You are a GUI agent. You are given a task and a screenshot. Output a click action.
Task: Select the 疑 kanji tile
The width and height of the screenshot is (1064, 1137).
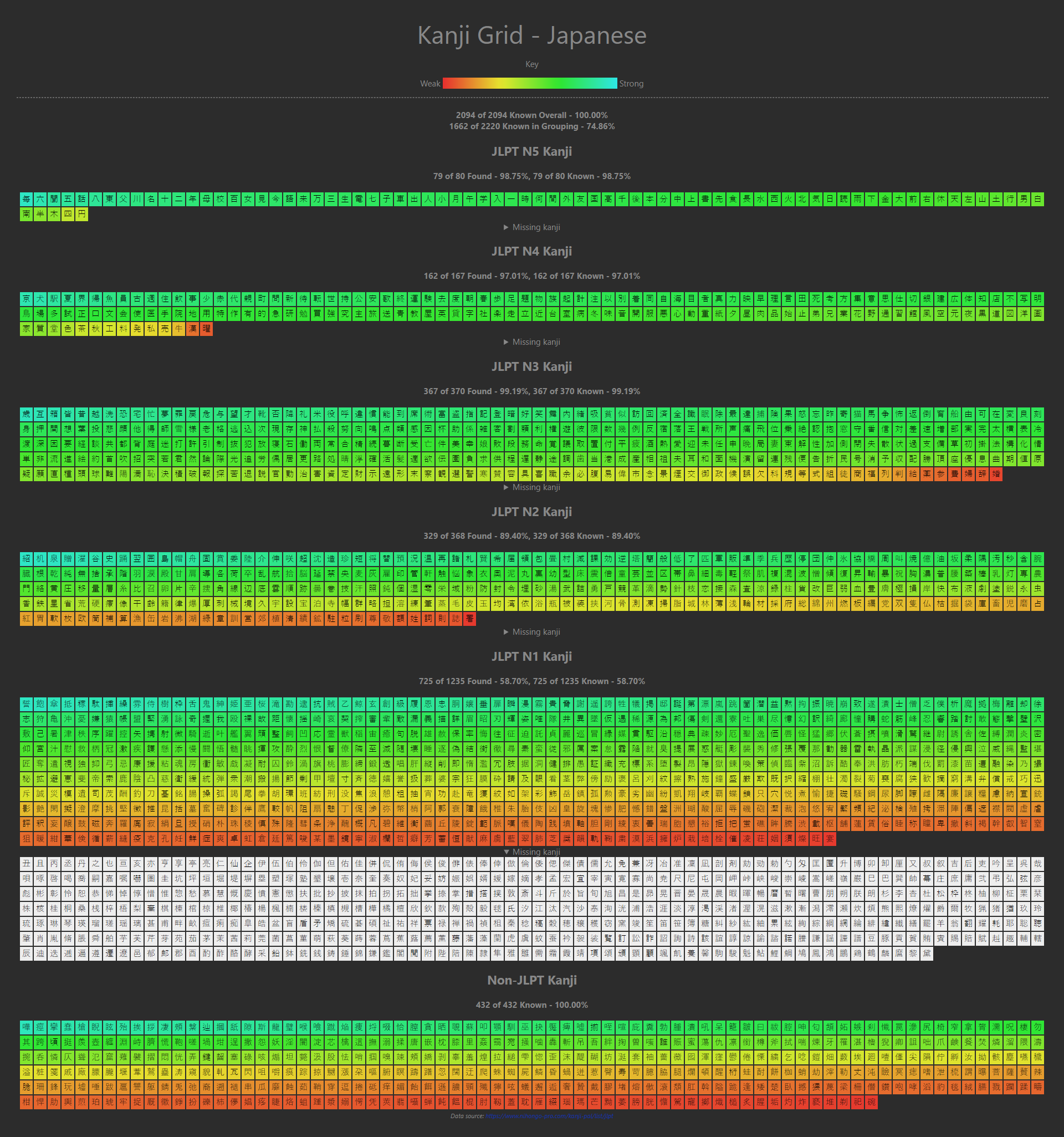coord(26,474)
